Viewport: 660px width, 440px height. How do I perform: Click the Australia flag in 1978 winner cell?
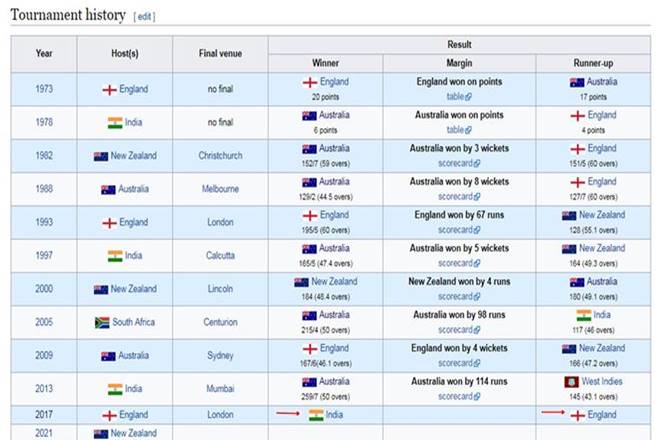(309, 116)
